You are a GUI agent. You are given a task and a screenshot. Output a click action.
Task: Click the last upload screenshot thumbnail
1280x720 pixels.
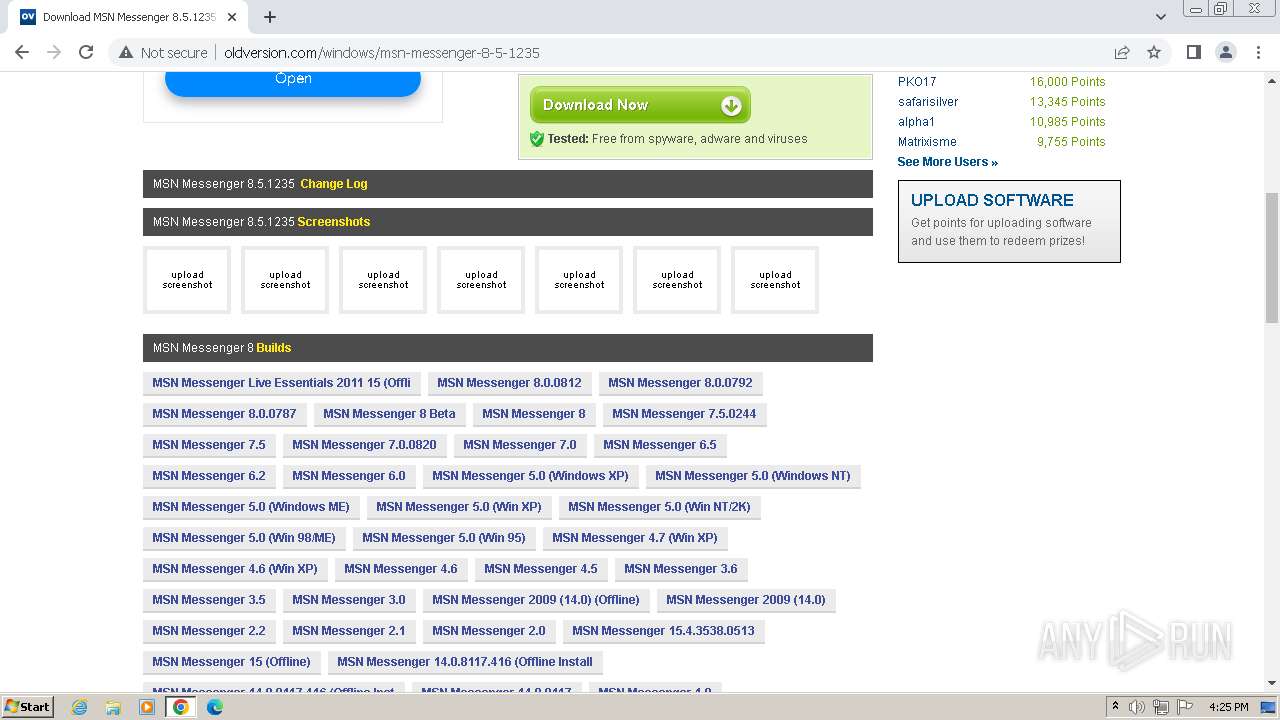coord(775,280)
